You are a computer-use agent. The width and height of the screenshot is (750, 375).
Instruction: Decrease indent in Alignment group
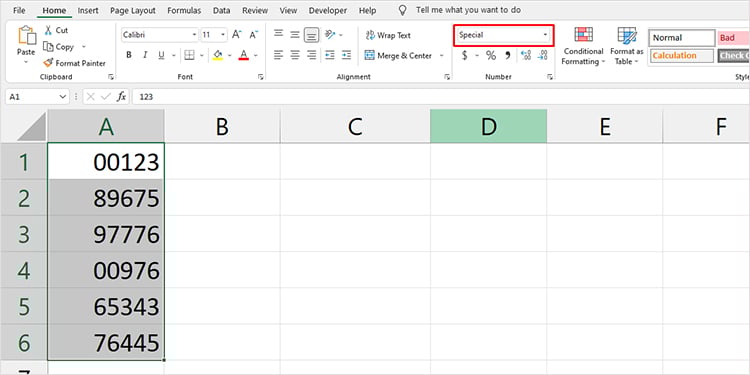tap(330, 55)
